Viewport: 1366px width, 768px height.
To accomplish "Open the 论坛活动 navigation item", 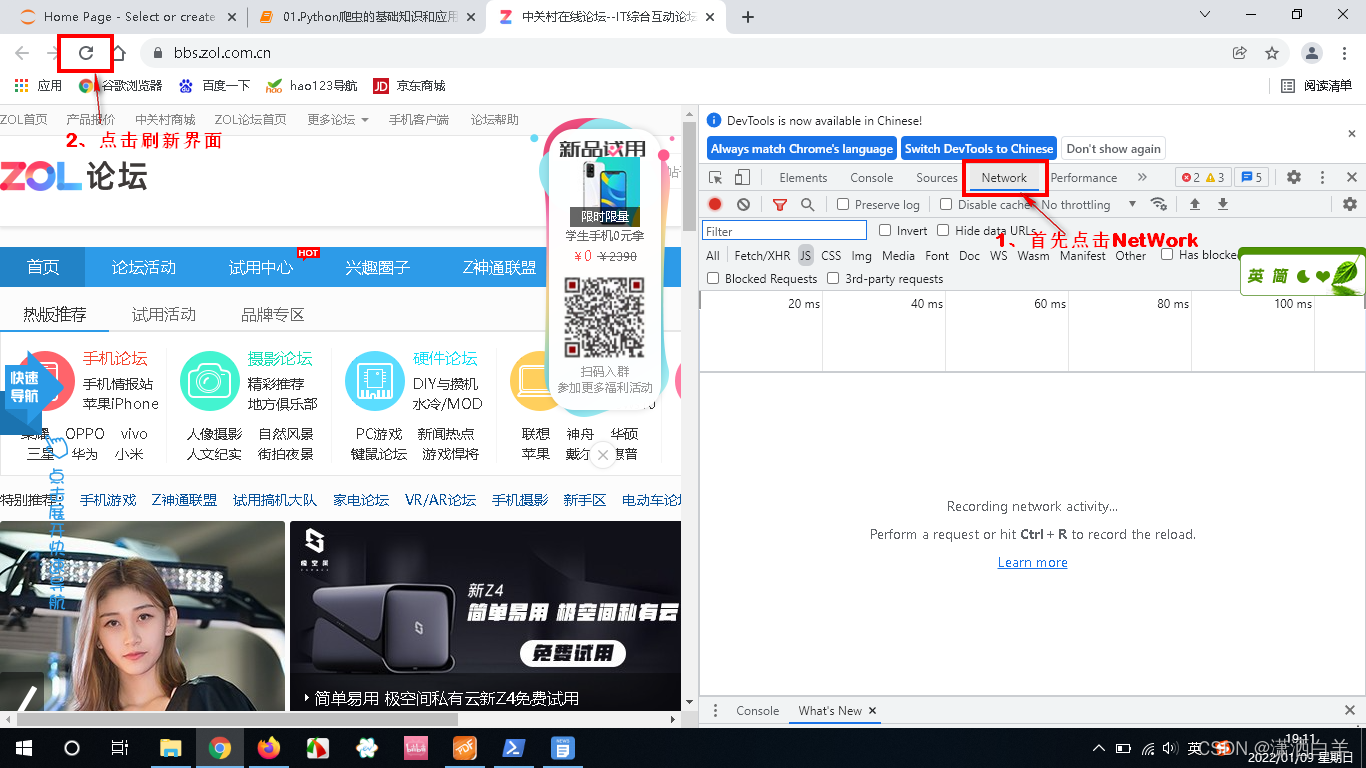I will [x=143, y=267].
